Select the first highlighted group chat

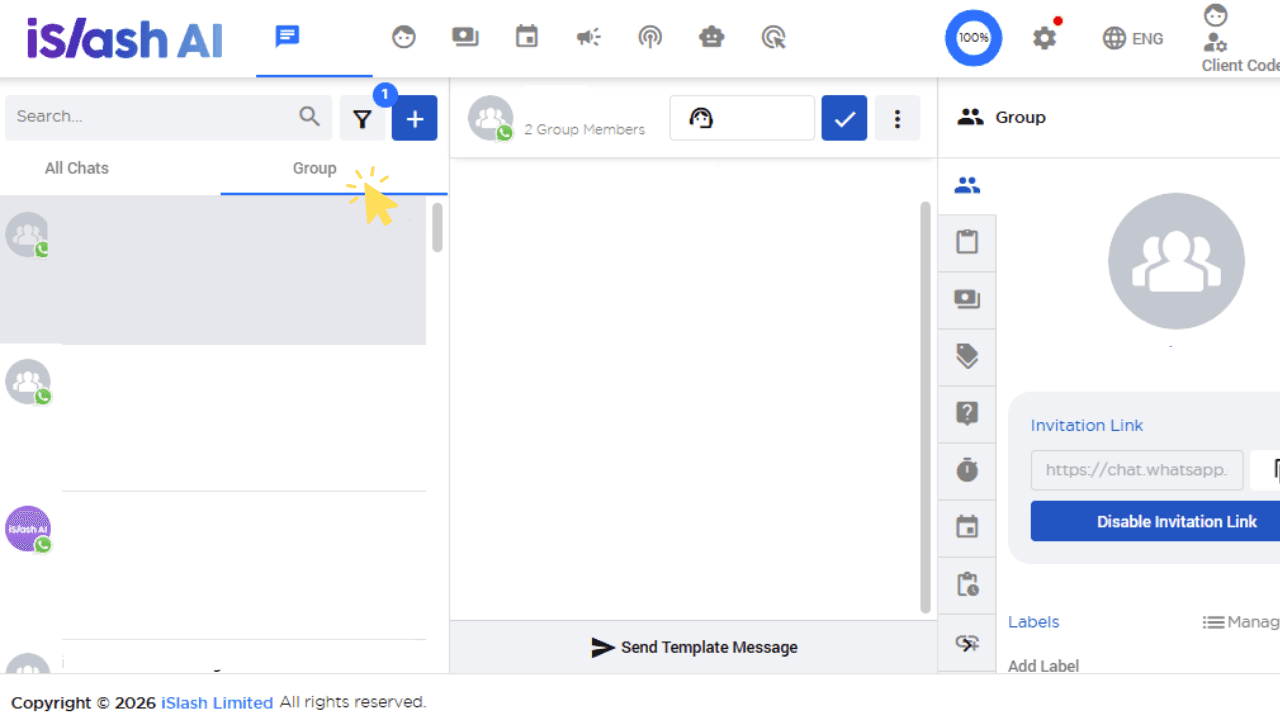tap(213, 270)
